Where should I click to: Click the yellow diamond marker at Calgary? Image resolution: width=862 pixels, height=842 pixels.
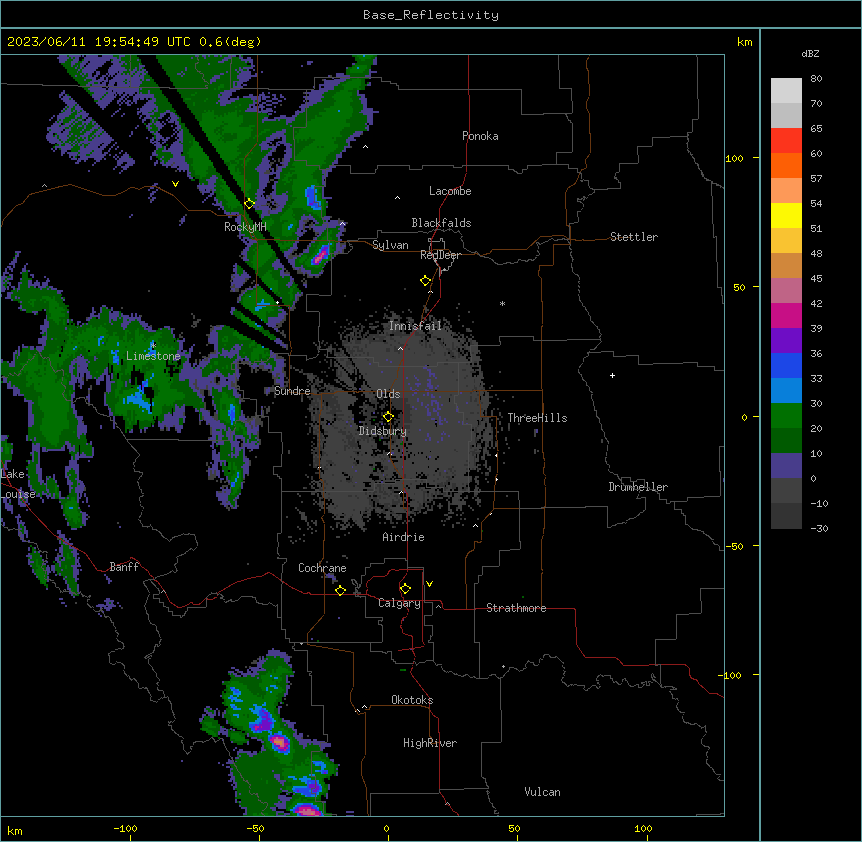405,588
